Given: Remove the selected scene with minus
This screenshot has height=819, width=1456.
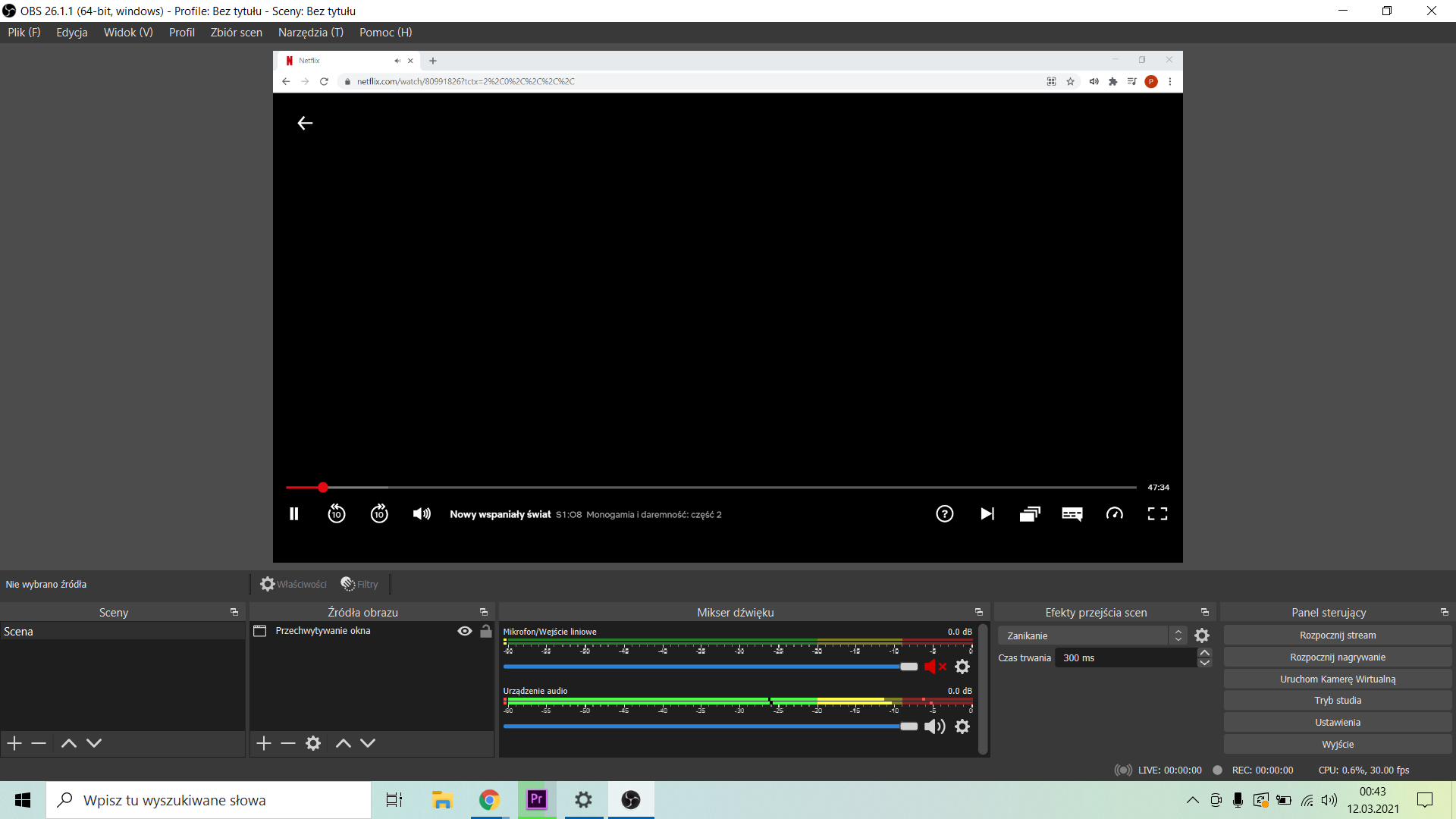Looking at the screenshot, I should point(39,743).
